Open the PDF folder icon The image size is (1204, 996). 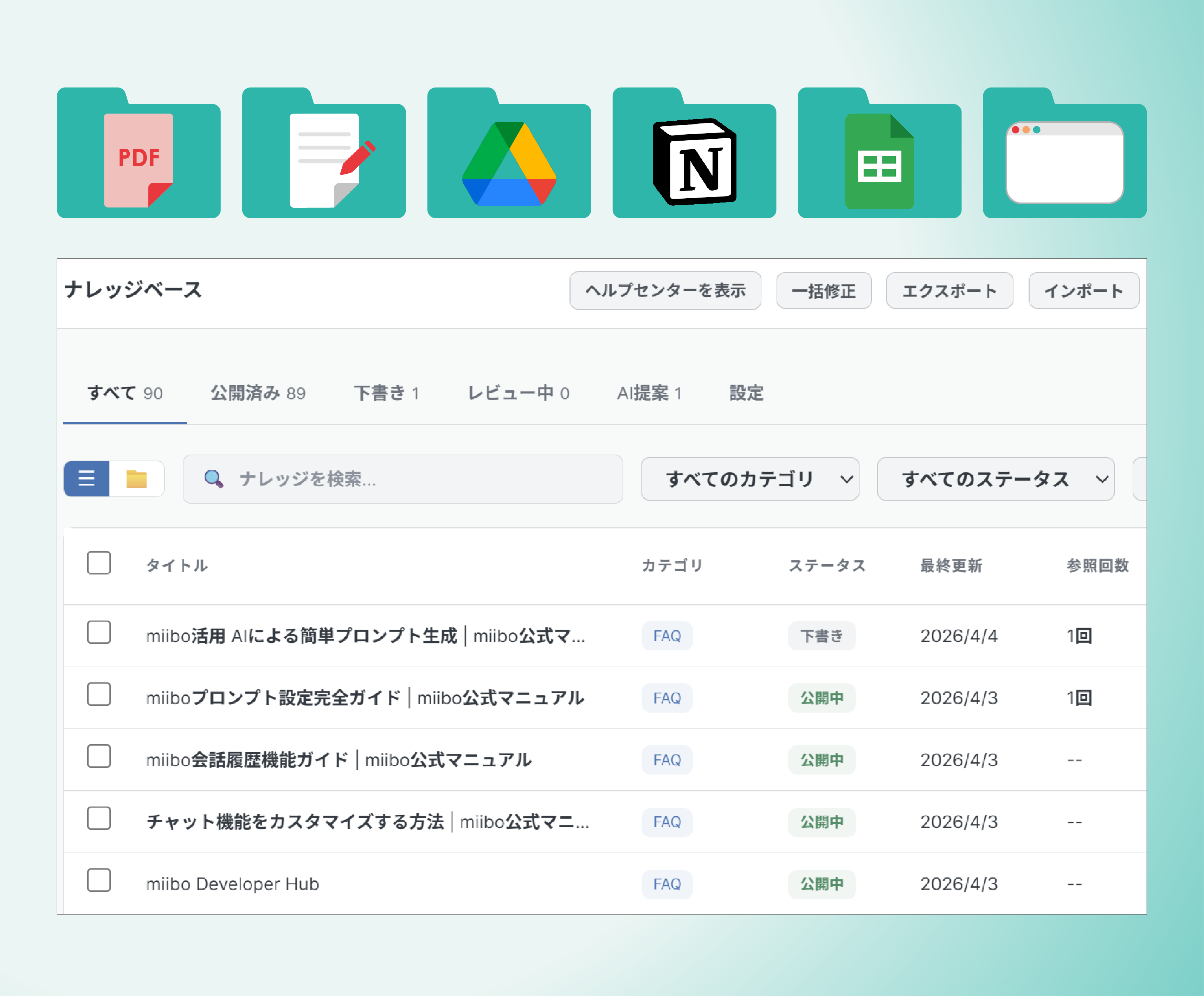[x=139, y=153]
